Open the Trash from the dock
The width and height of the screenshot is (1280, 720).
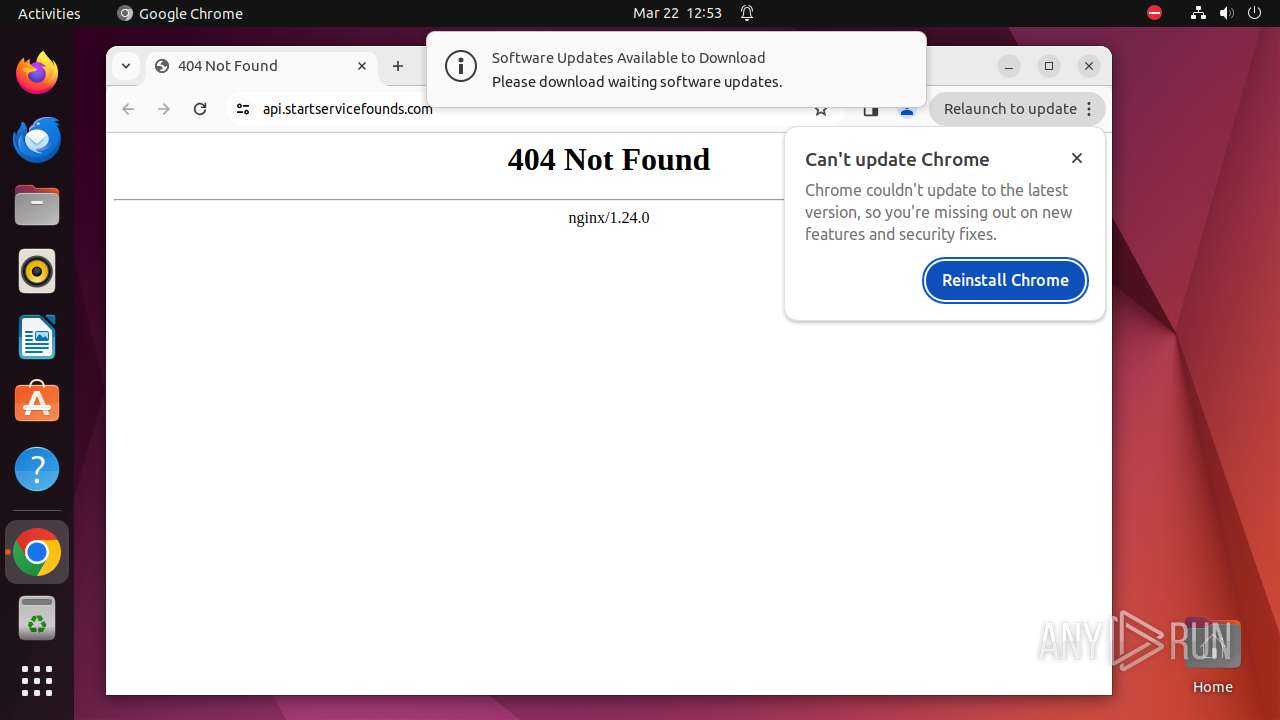(x=37, y=618)
